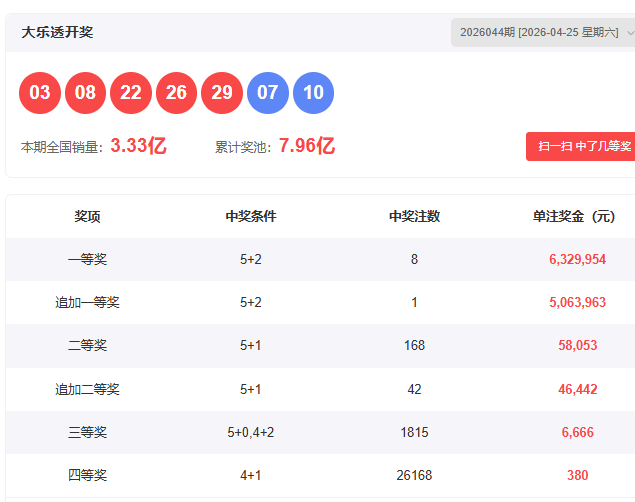Select the blue ball 07
Screen dimensions: 635x502
[267, 93]
